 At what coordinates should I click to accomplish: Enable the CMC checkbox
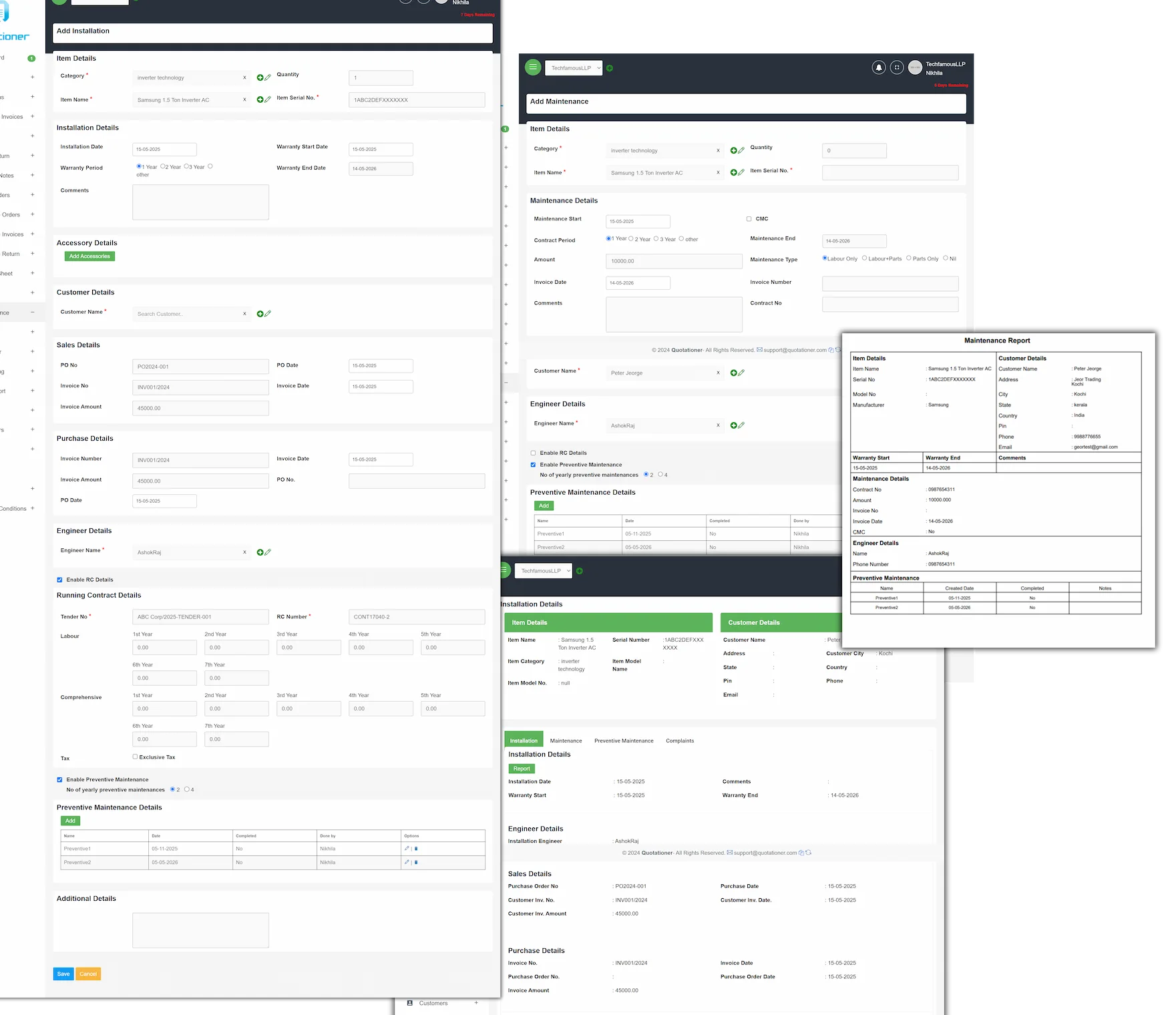(749, 219)
